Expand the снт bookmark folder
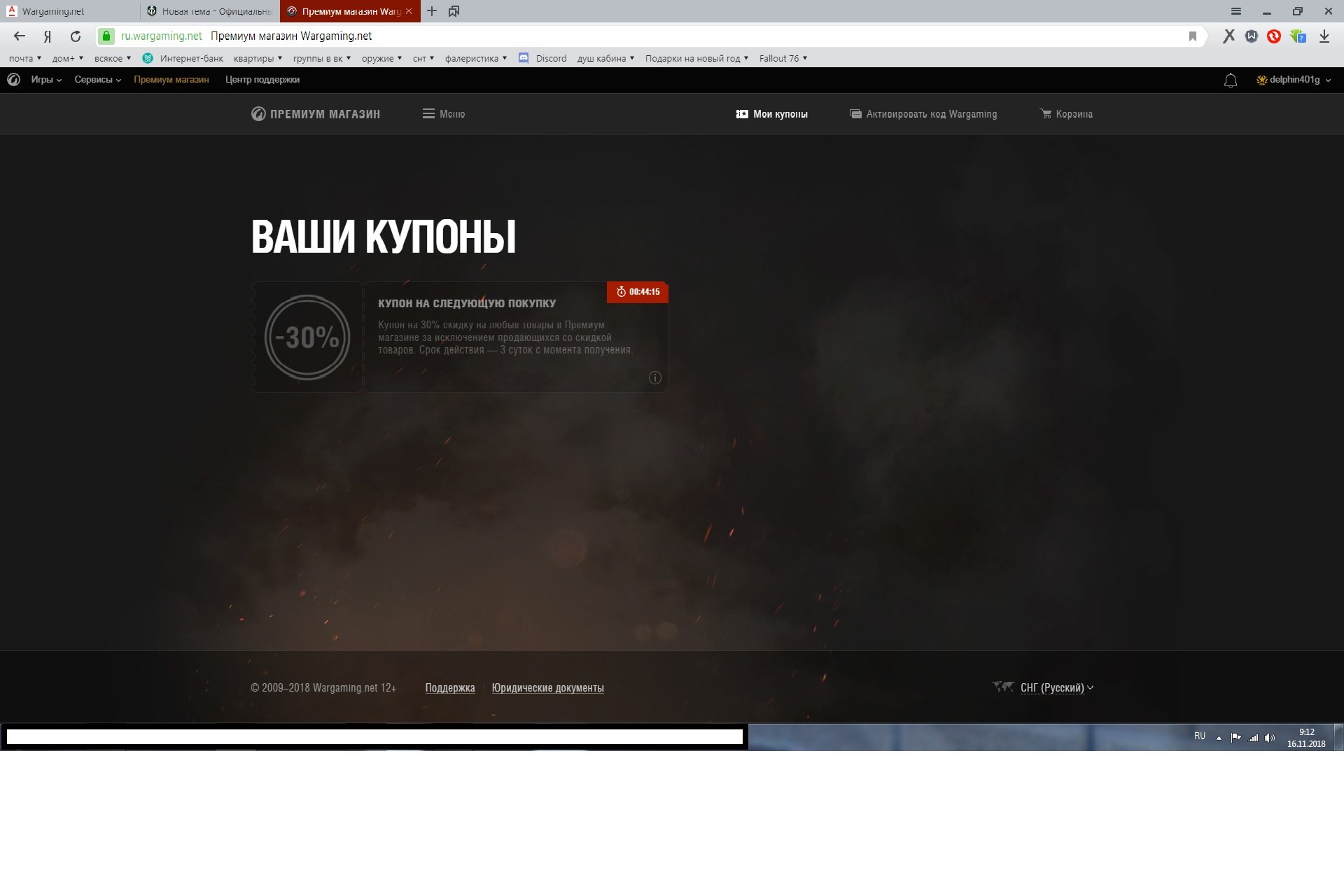The image size is (1344, 896). pyautogui.click(x=423, y=58)
